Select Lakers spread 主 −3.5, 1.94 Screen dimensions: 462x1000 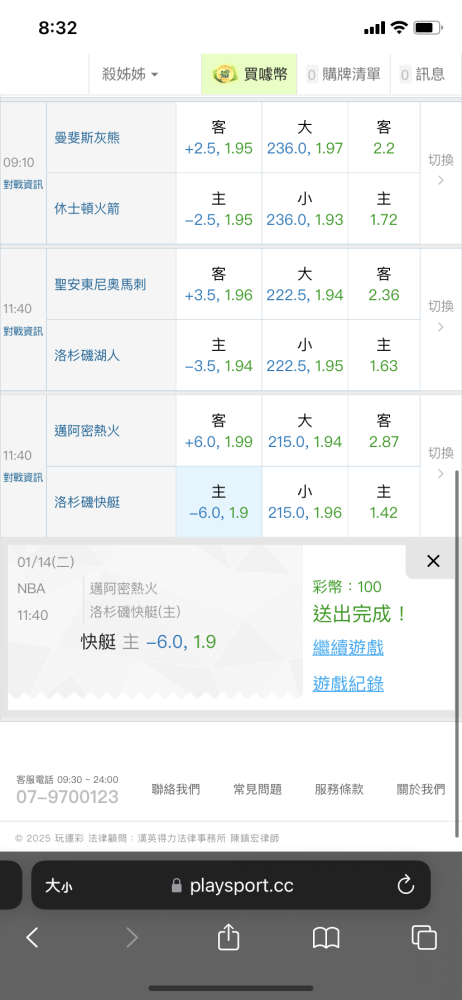(219, 355)
